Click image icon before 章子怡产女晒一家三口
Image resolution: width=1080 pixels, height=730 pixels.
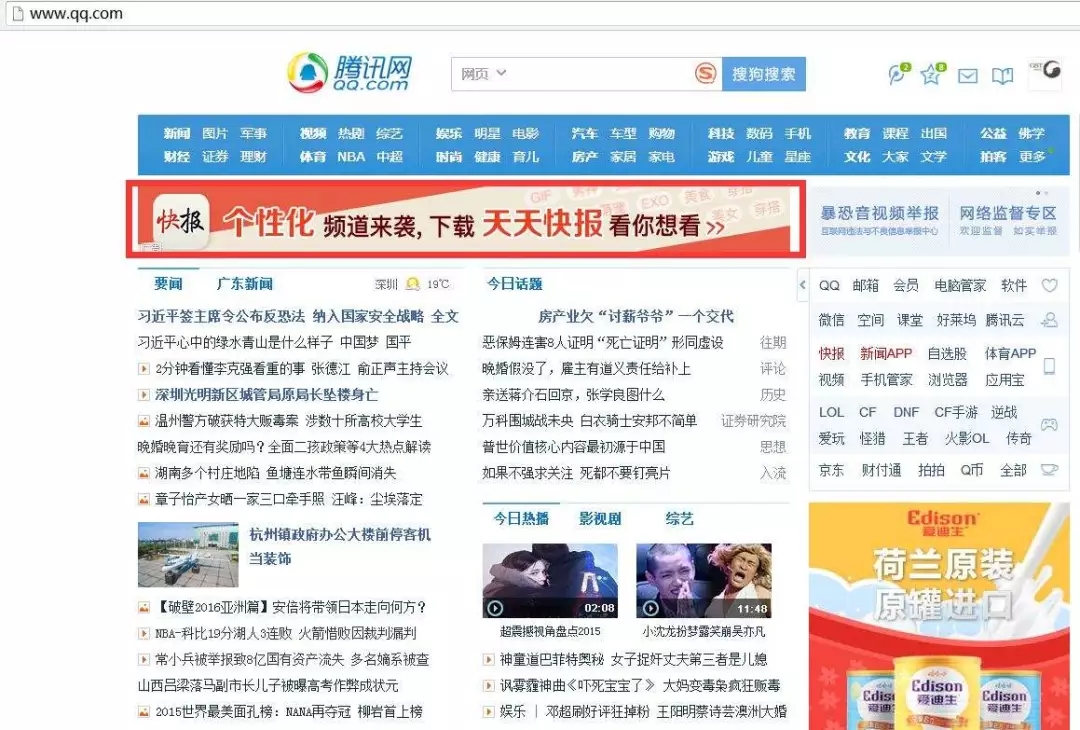143,499
